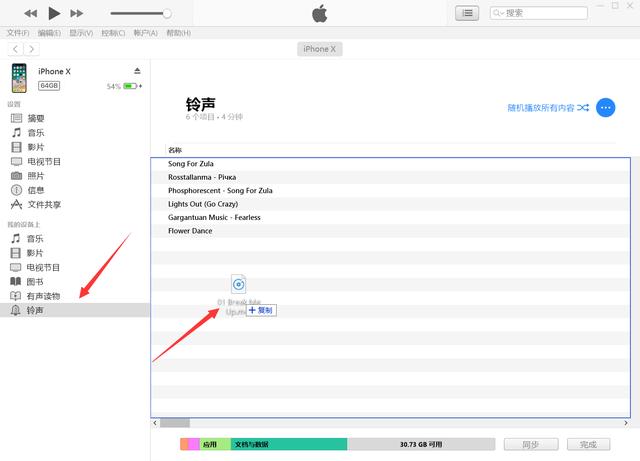Select the Rosstallanma - Річка row
The image size is (640, 461).
[x=390, y=177]
